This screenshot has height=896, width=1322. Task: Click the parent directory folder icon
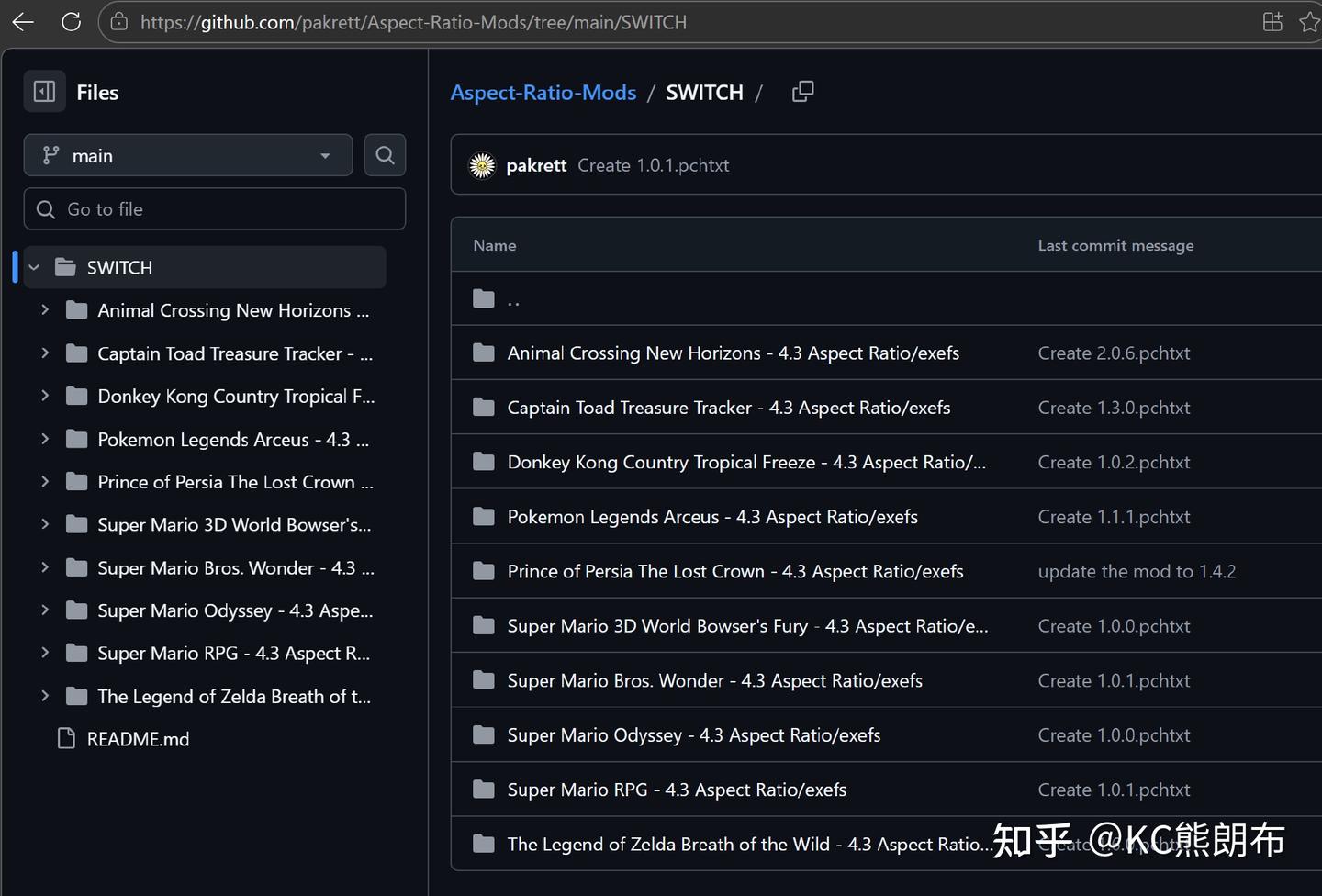coord(484,298)
